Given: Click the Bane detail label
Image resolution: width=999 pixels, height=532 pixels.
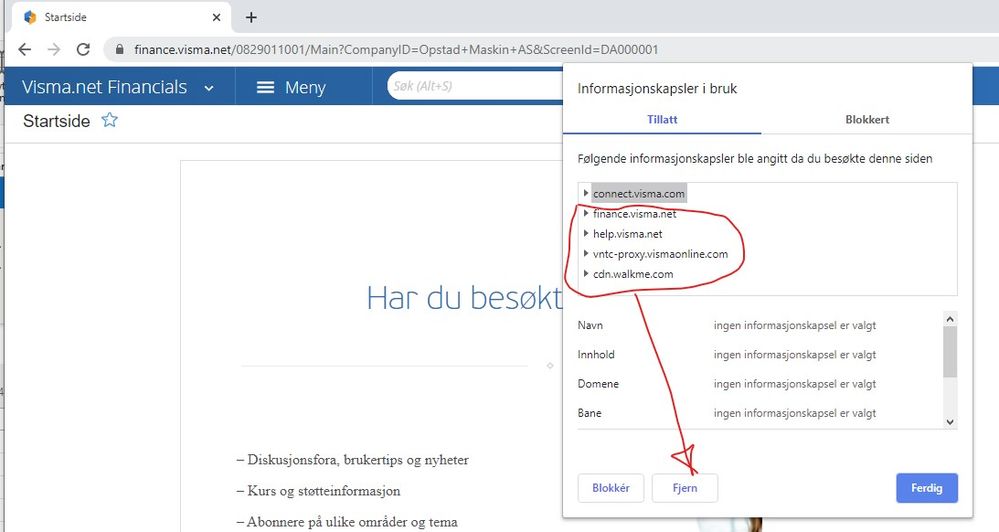Looking at the screenshot, I should click(x=589, y=413).
